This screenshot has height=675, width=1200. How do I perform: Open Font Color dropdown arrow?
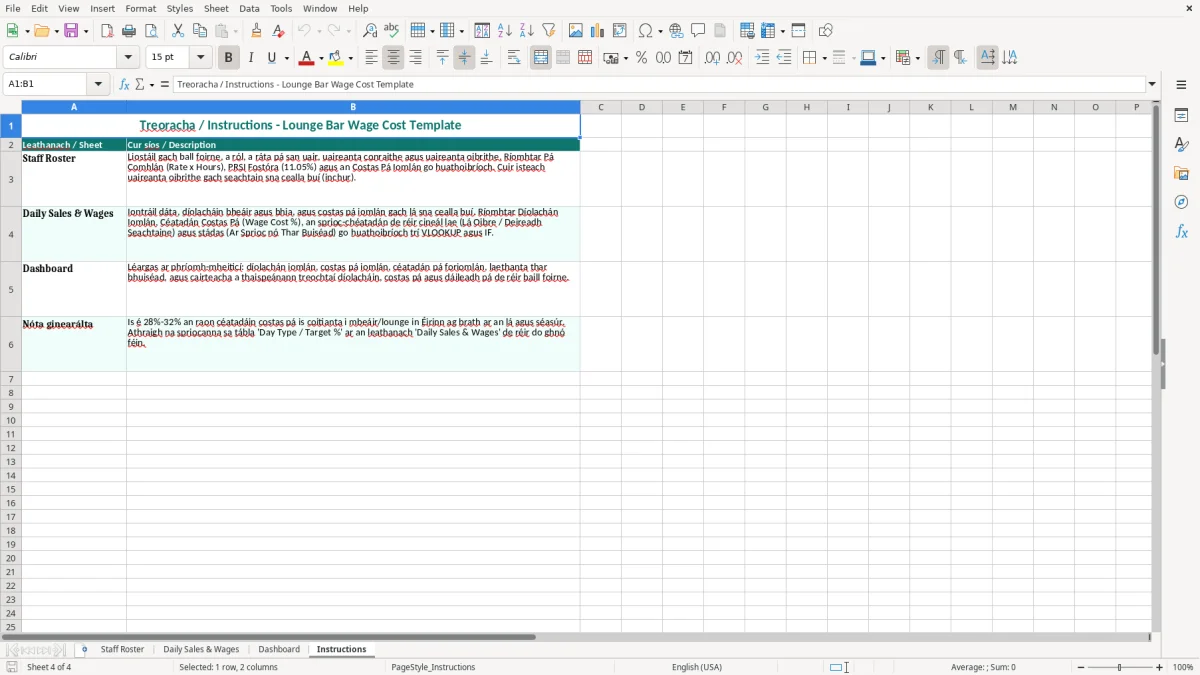pos(321,58)
